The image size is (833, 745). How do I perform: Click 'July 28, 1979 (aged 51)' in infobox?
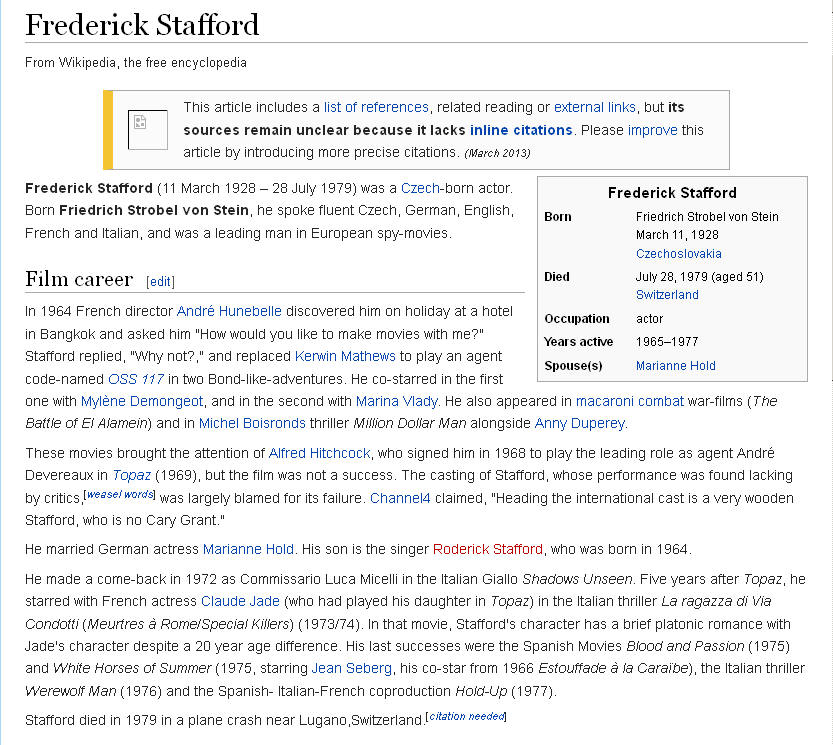(x=700, y=277)
